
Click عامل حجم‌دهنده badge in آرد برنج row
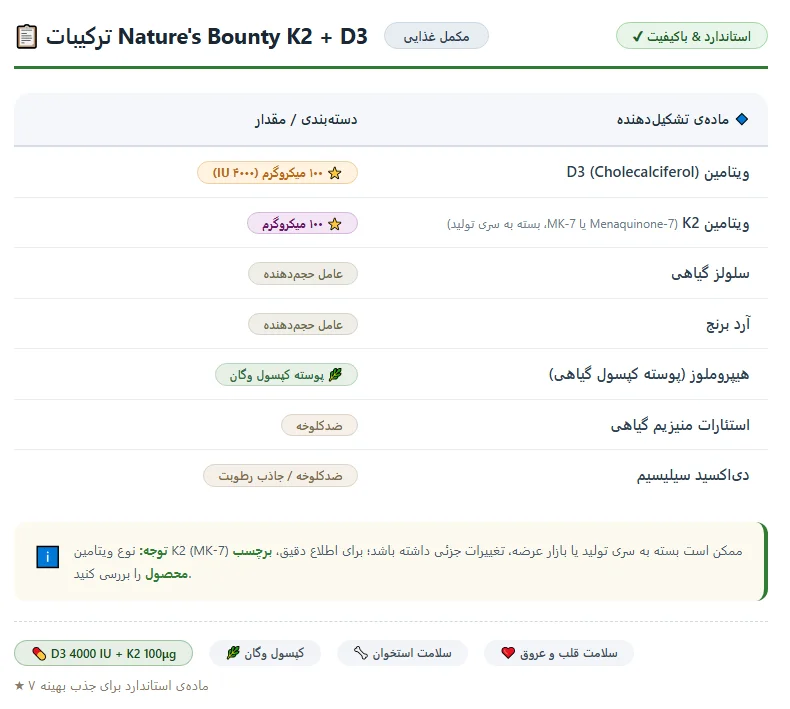(x=303, y=325)
